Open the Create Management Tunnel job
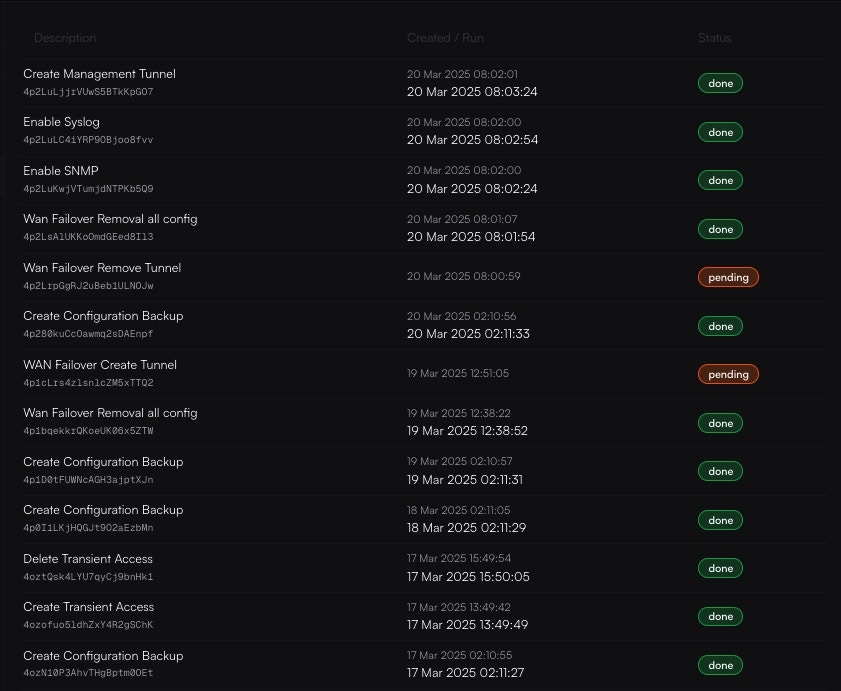841x691 pixels. point(99,73)
